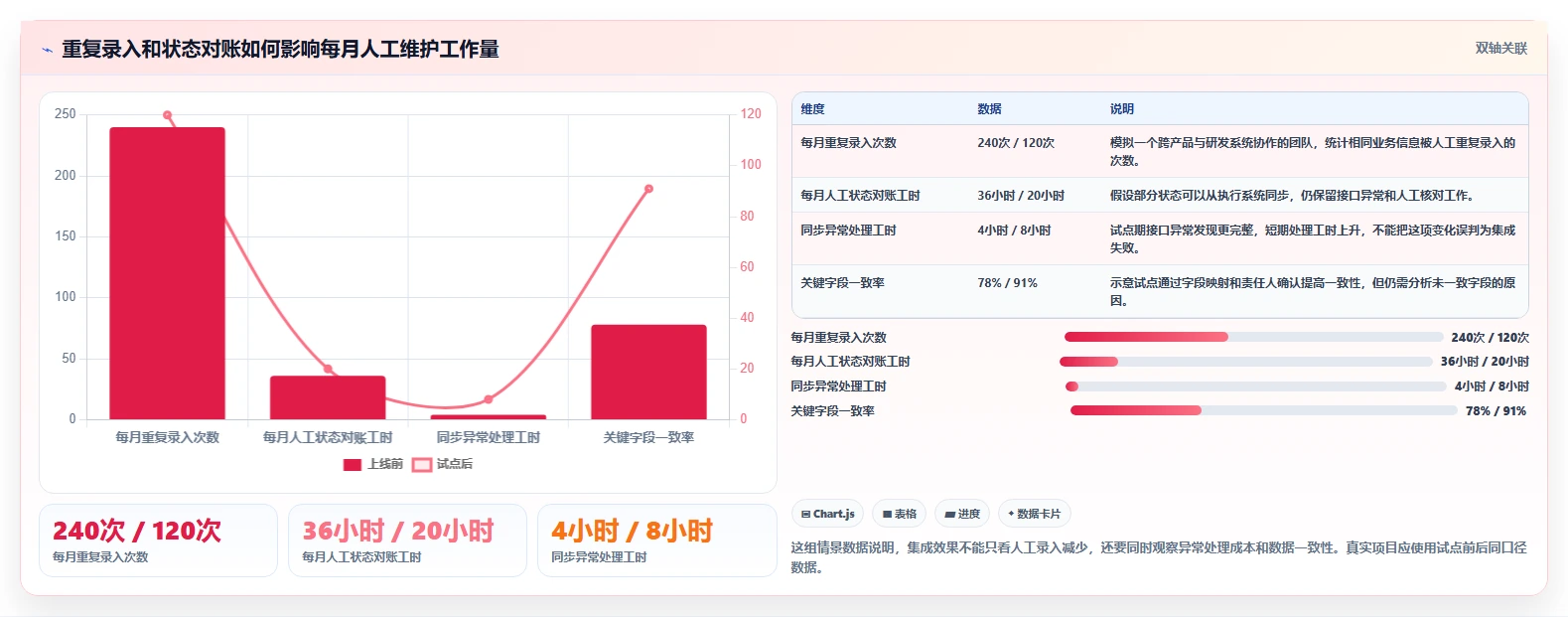Viewport: 1568px width, 617px height.
Task: Click the 78% / 91% value beside the progress bar
Action: pos(1497,411)
